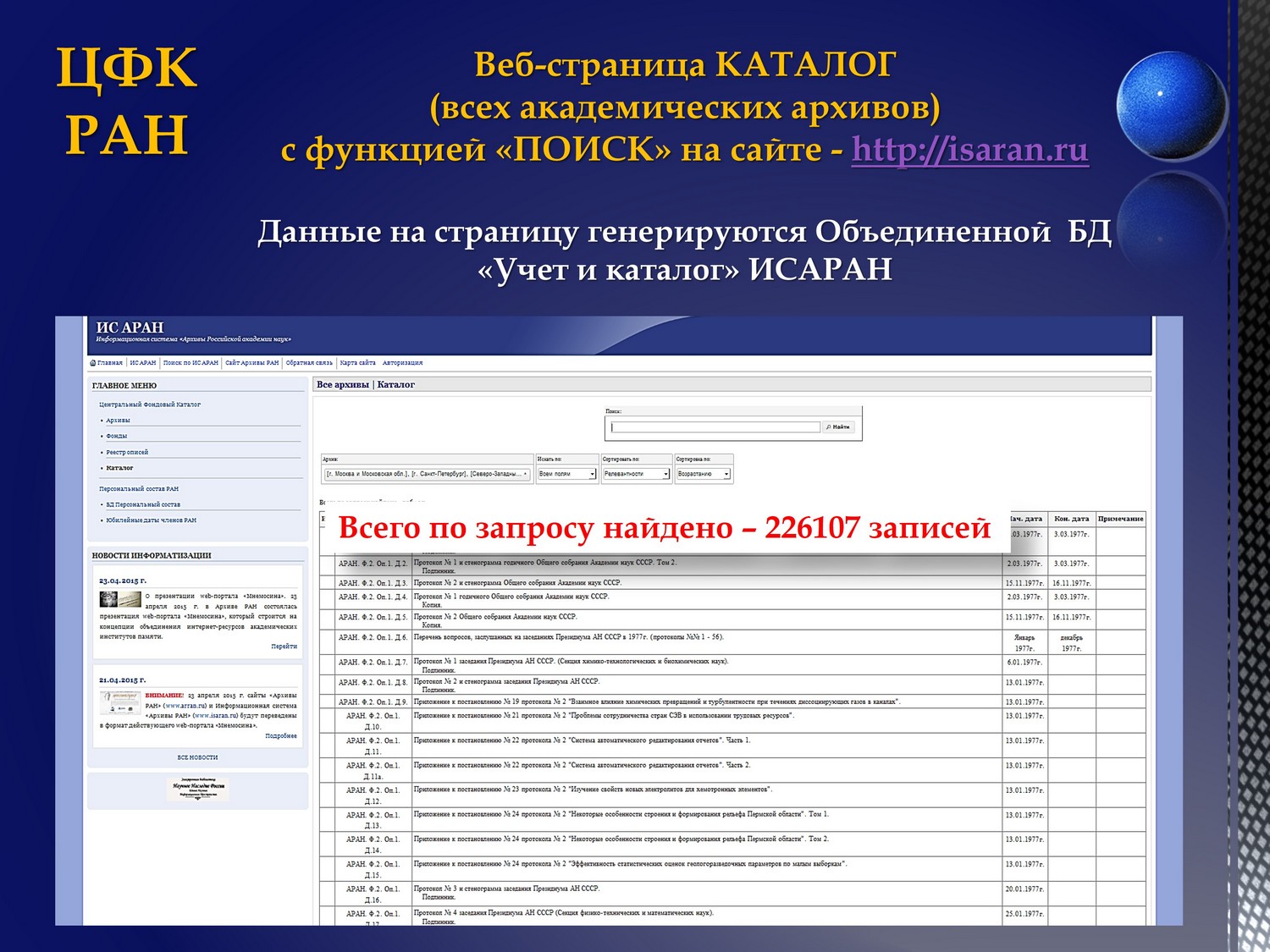Click the Научное Наследие России banner
Screen dimensions: 1270x952
198,789
